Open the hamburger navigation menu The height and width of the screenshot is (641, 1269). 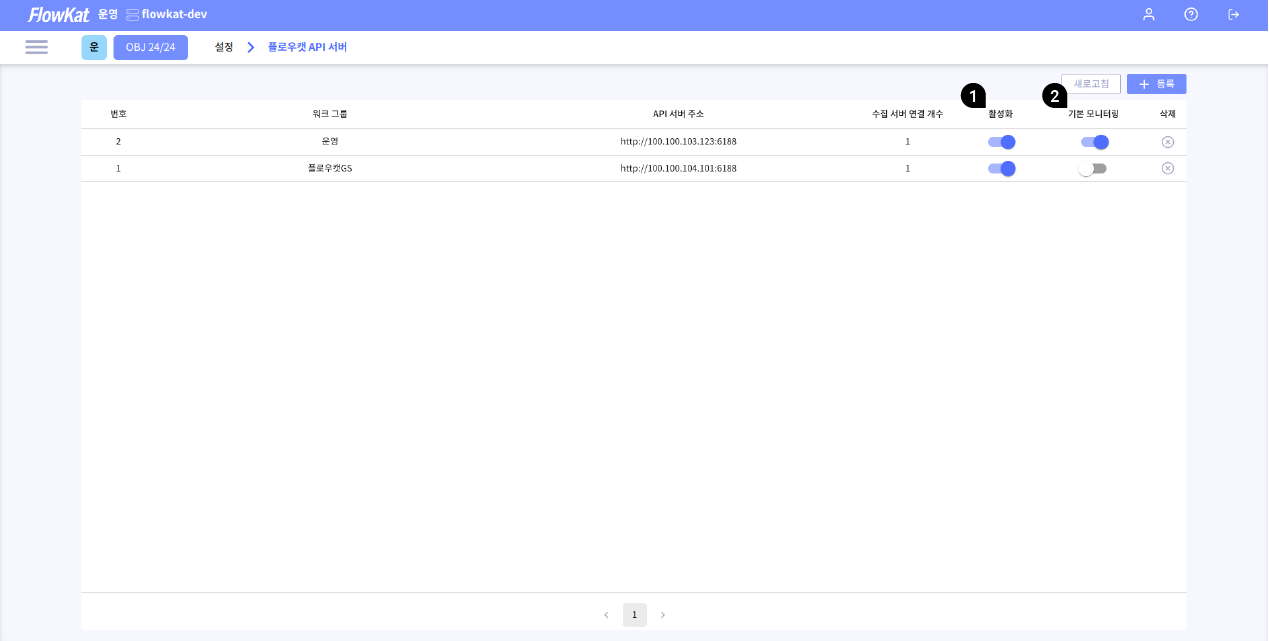point(37,47)
